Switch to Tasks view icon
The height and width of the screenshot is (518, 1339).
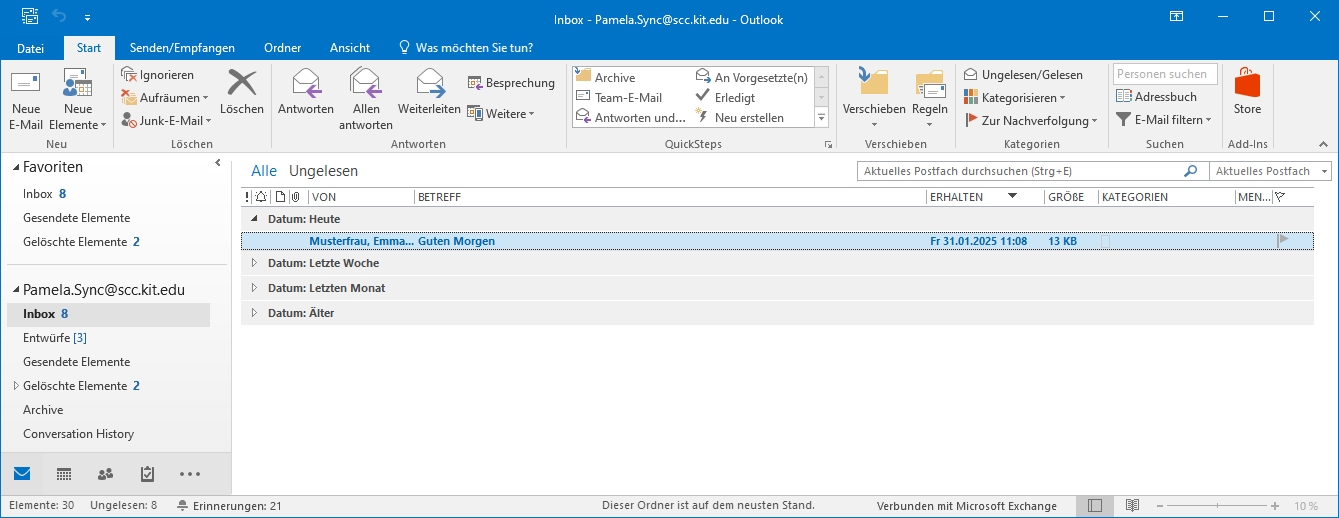click(x=147, y=474)
